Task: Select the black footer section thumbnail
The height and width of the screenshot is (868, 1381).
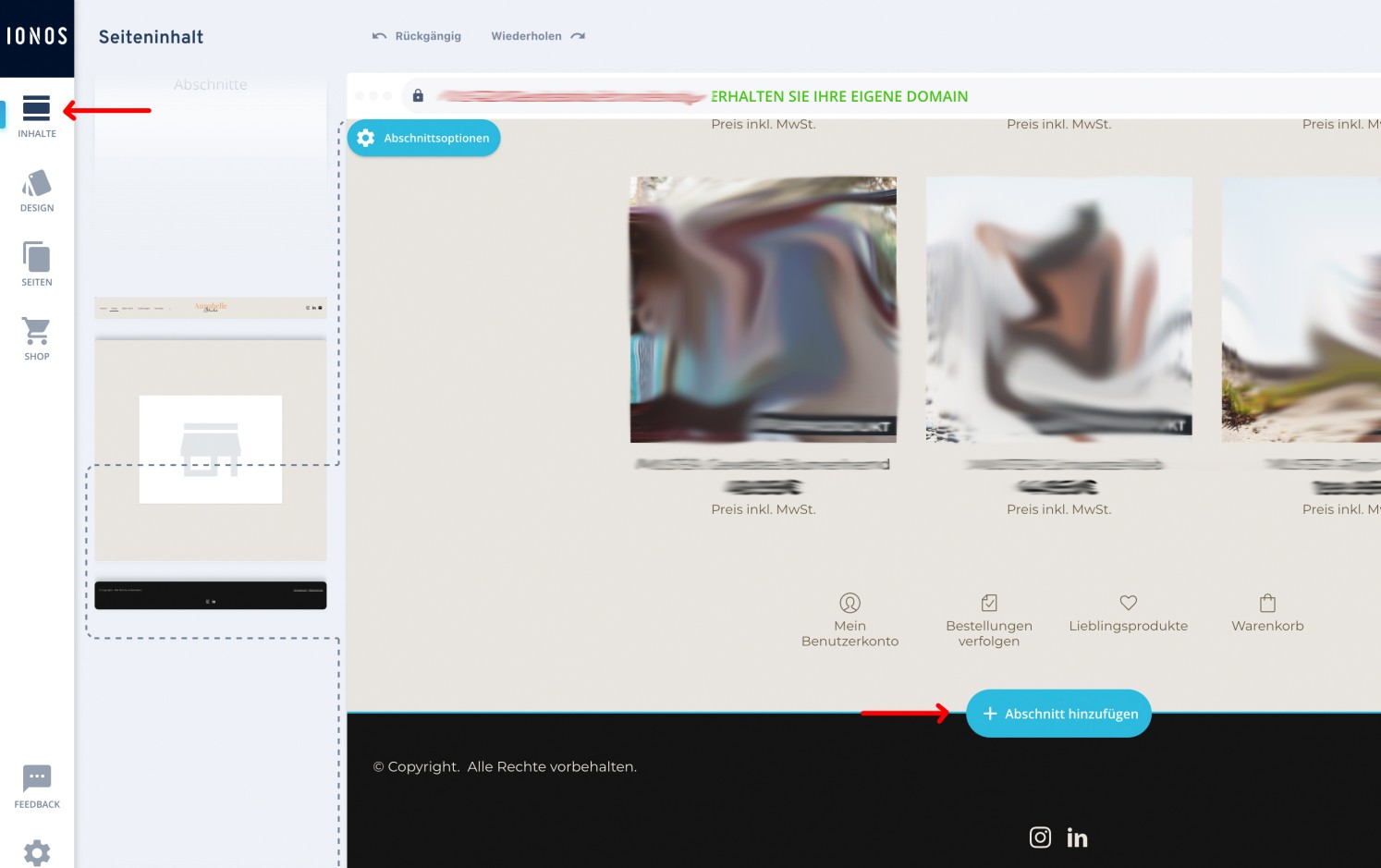Action: pos(211,595)
